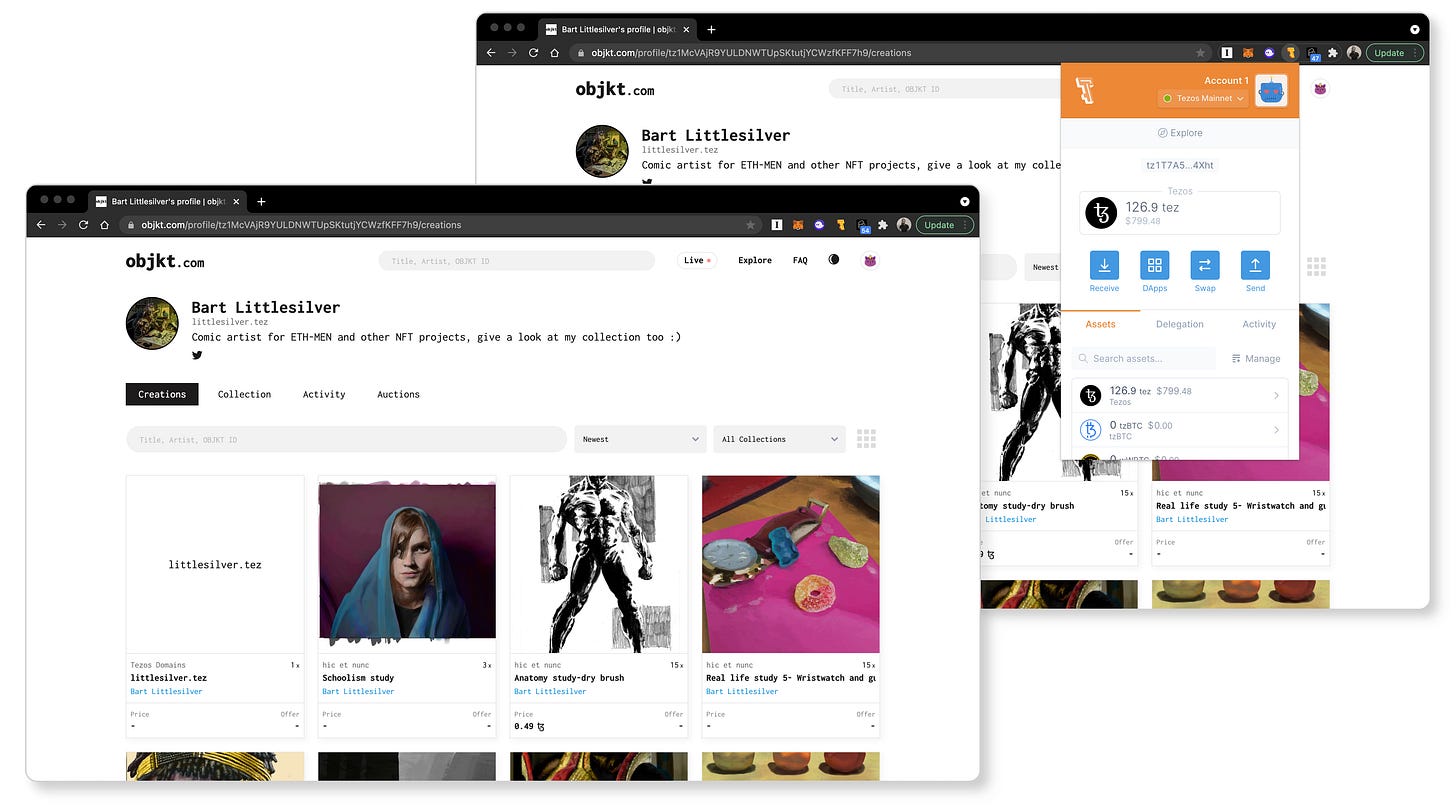
Task: Go back in front browser window
Action: (x=41, y=225)
